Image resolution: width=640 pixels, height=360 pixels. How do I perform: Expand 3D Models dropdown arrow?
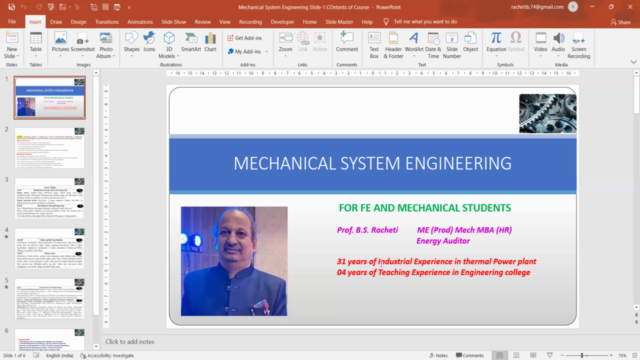pyautogui.click(x=178, y=56)
